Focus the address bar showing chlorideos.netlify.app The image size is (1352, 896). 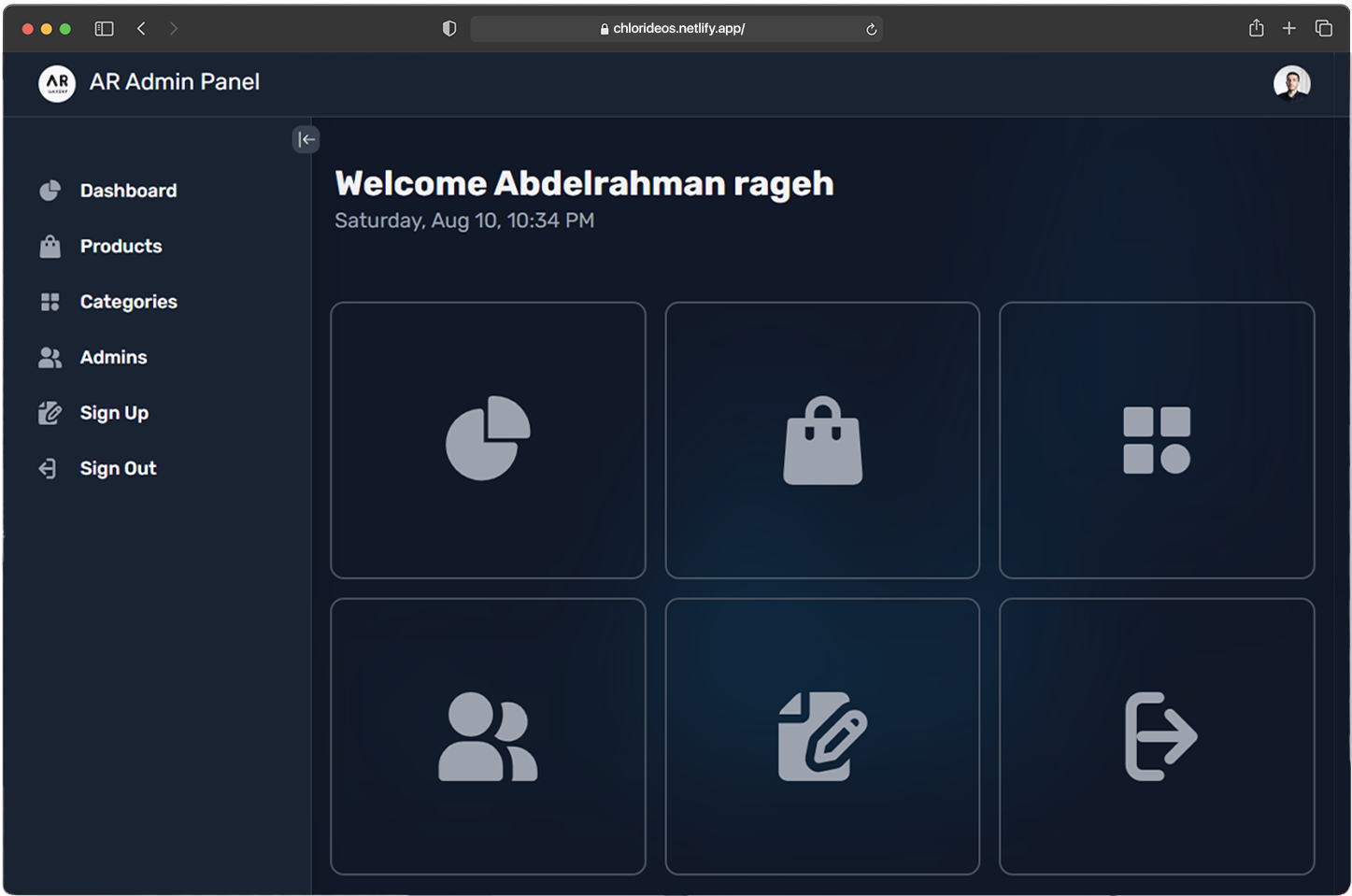point(676,29)
